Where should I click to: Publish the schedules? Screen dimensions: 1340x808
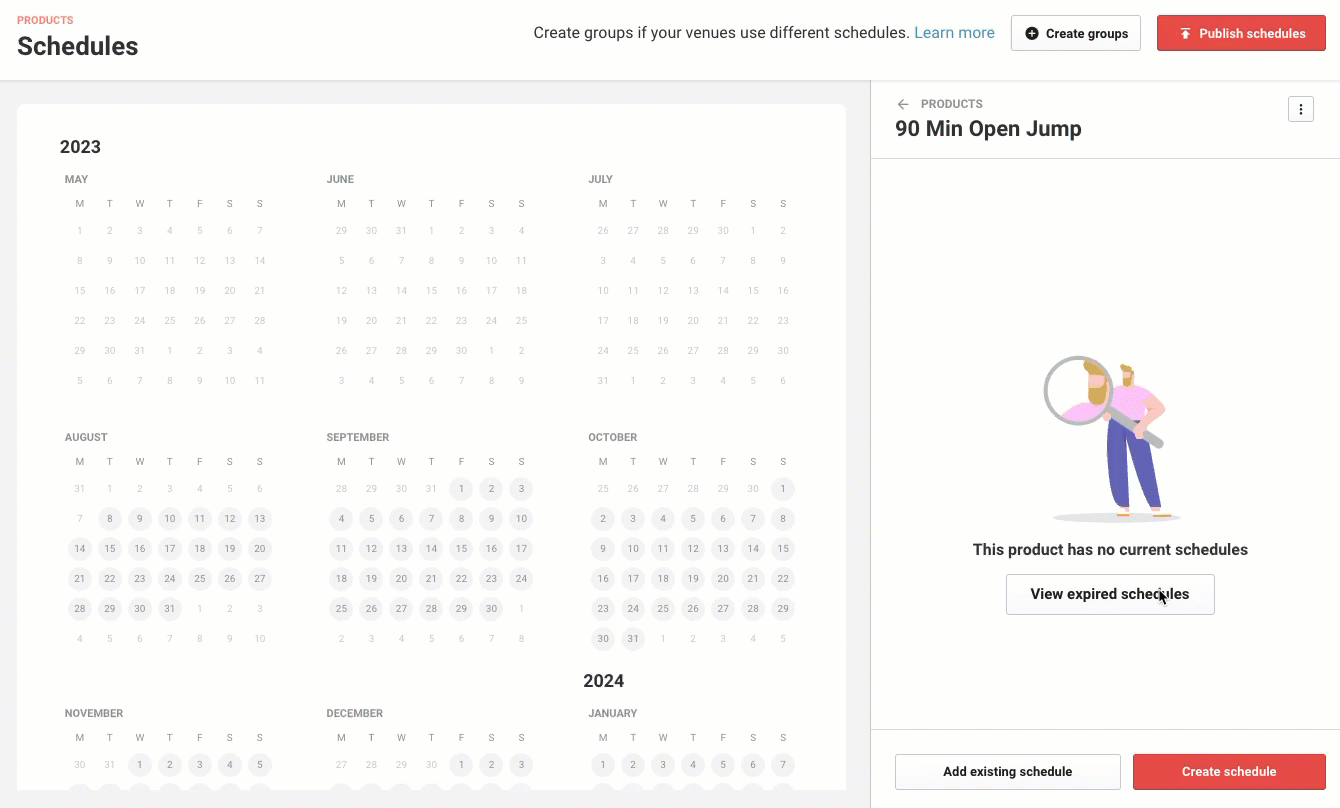point(1241,33)
